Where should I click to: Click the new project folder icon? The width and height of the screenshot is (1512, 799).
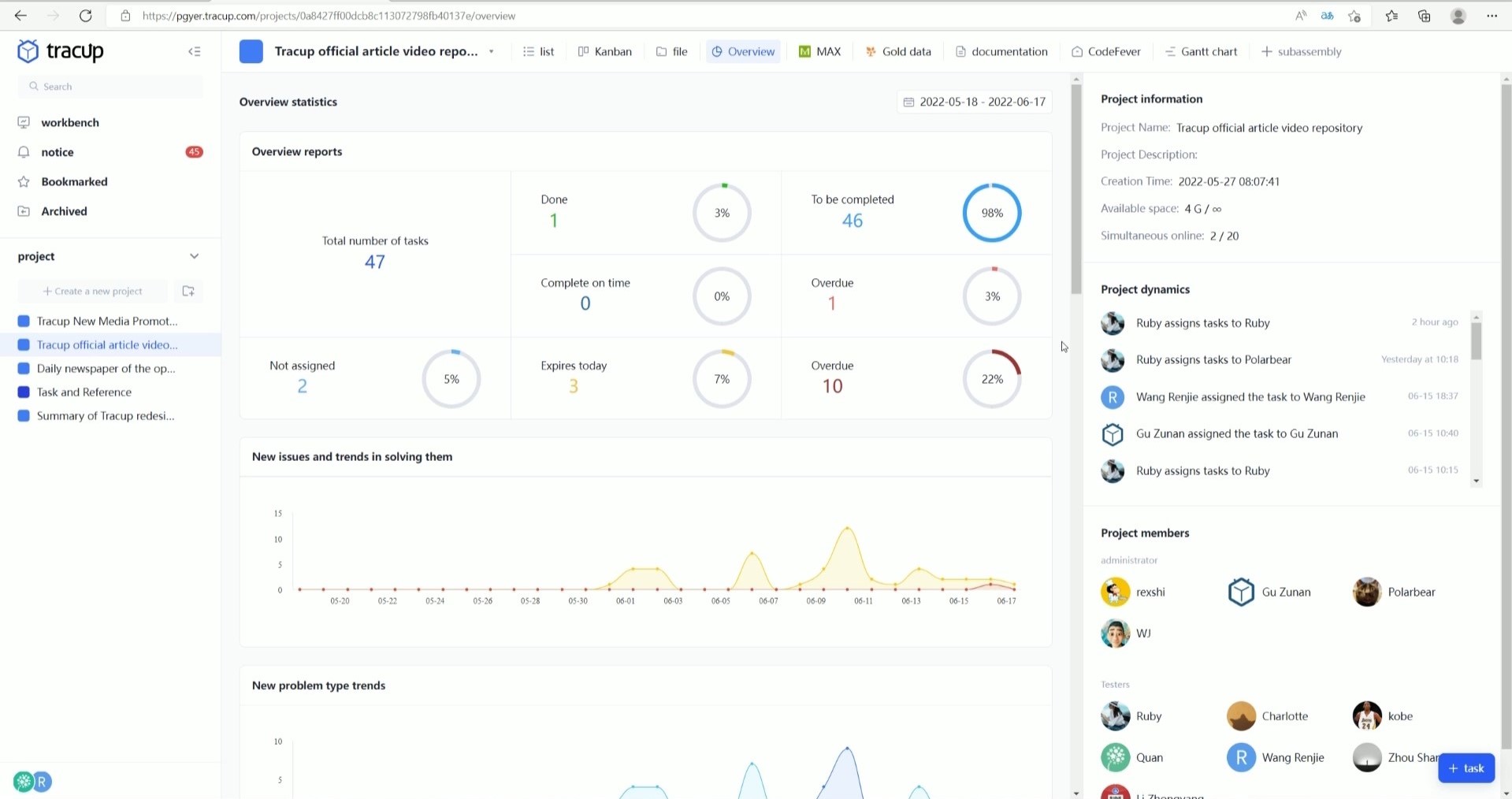click(x=188, y=292)
